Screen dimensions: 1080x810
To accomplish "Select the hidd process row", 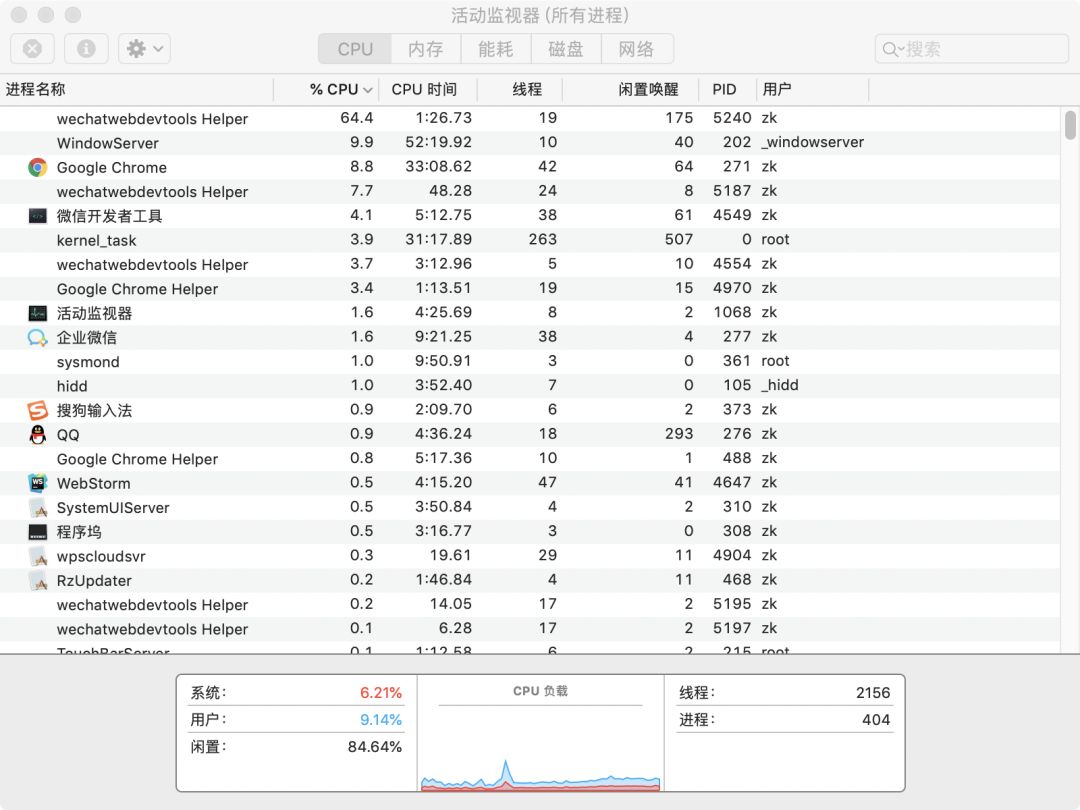I will click(x=530, y=386).
